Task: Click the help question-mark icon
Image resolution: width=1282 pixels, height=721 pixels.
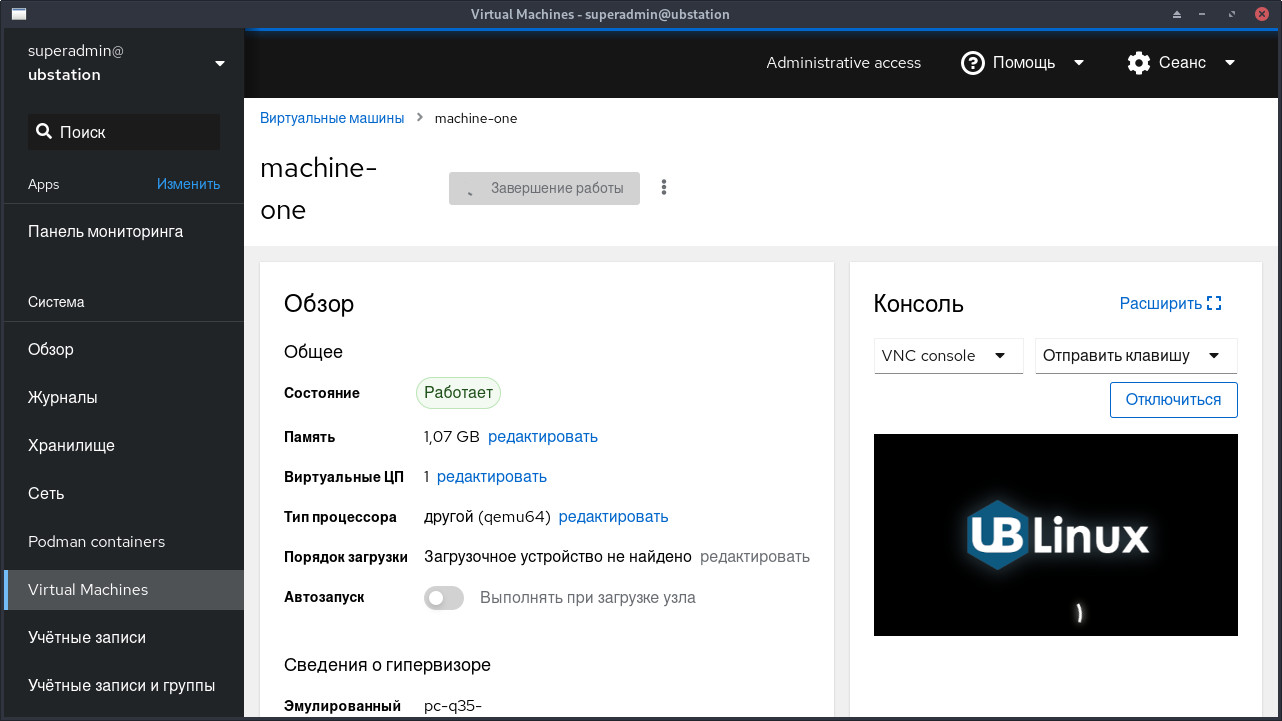Action: [x=972, y=63]
